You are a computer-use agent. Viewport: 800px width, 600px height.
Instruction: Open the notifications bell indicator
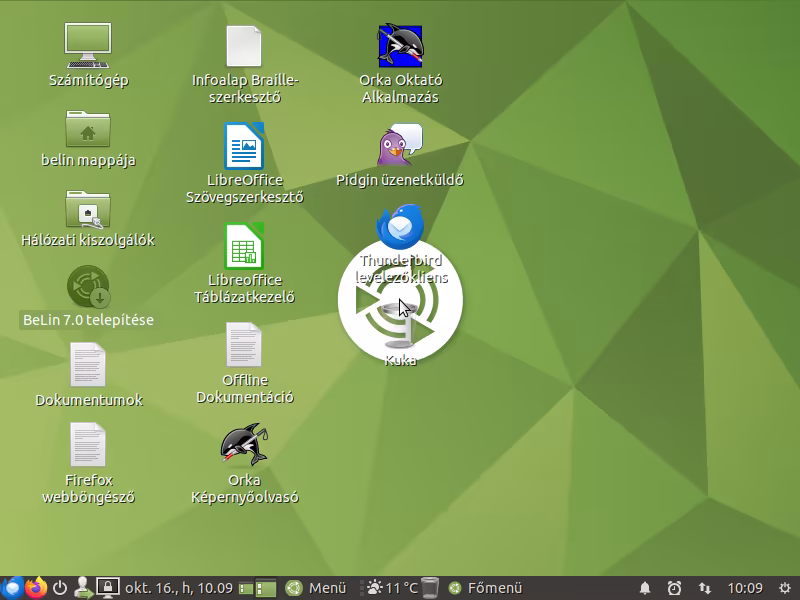(645, 588)
